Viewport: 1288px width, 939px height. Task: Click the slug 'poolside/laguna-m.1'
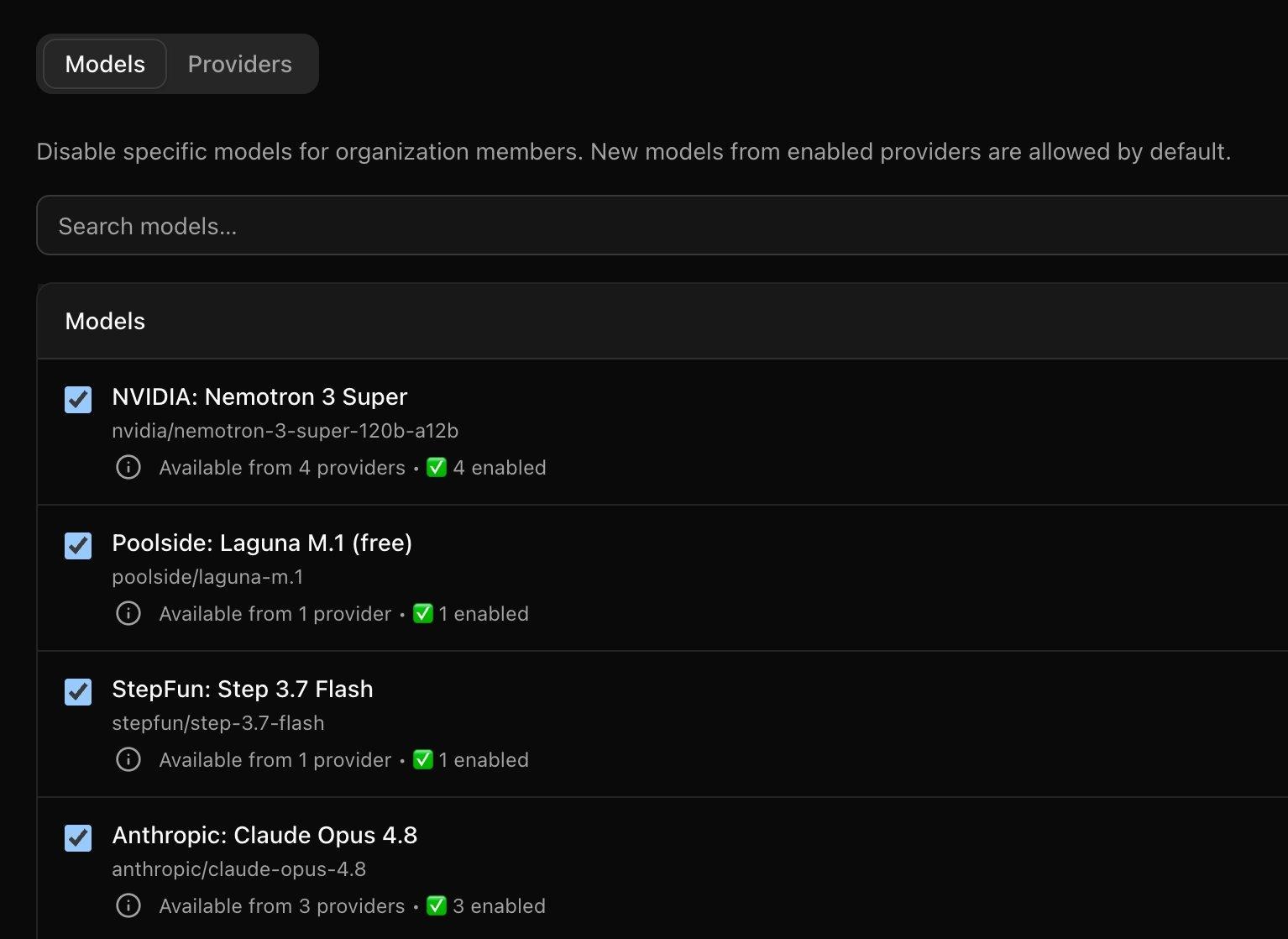208,577
